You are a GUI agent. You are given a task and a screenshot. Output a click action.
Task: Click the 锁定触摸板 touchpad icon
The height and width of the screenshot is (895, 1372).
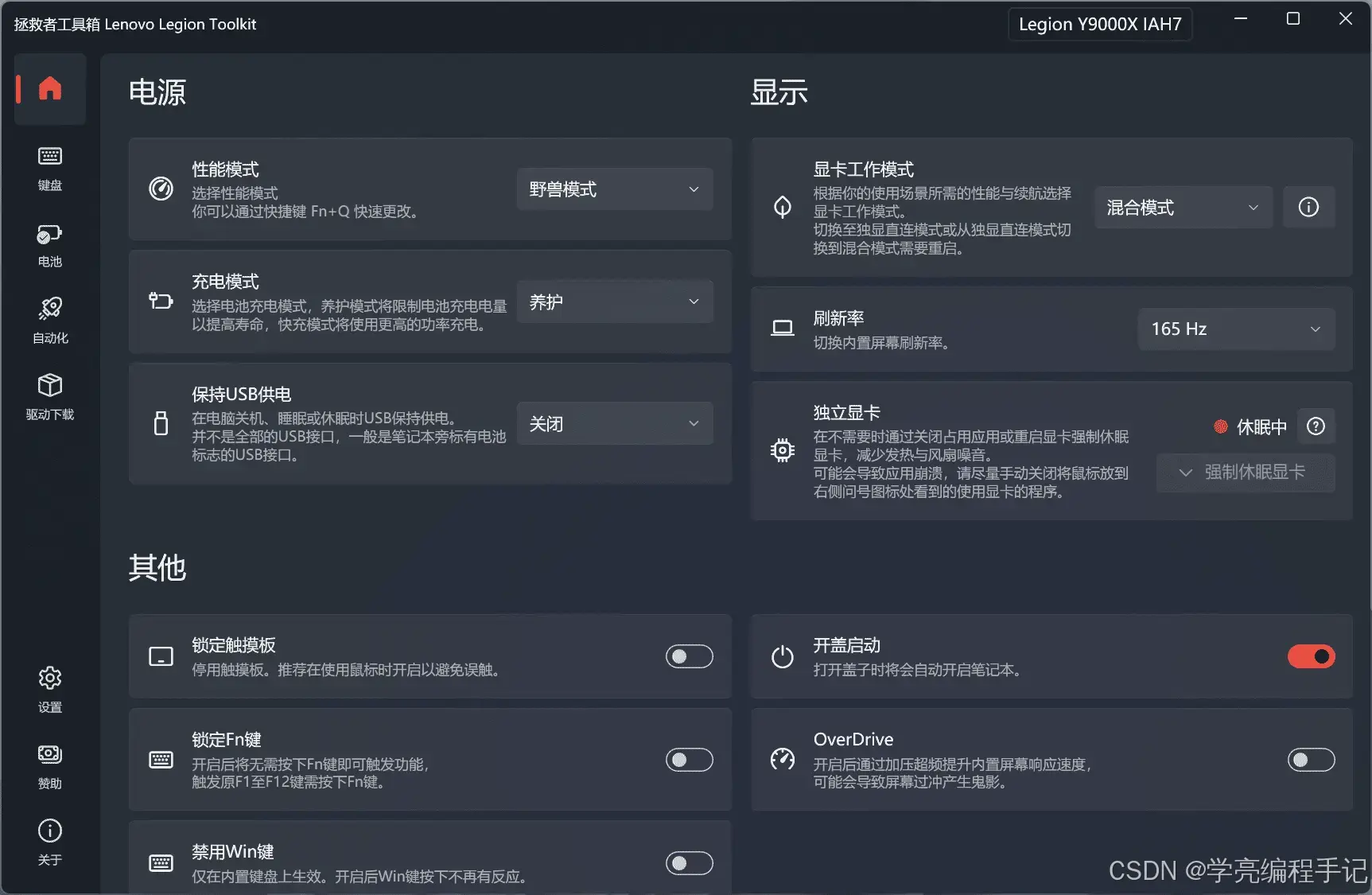[161, 656]
